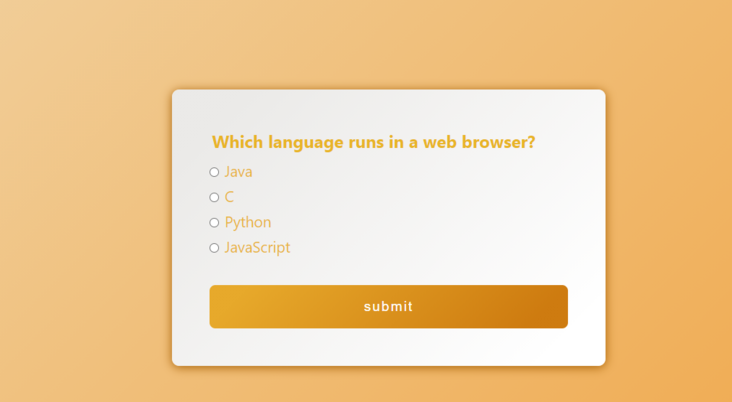Click the orange background right of quiz card
The image size is (732, 402).
(668, 228)
